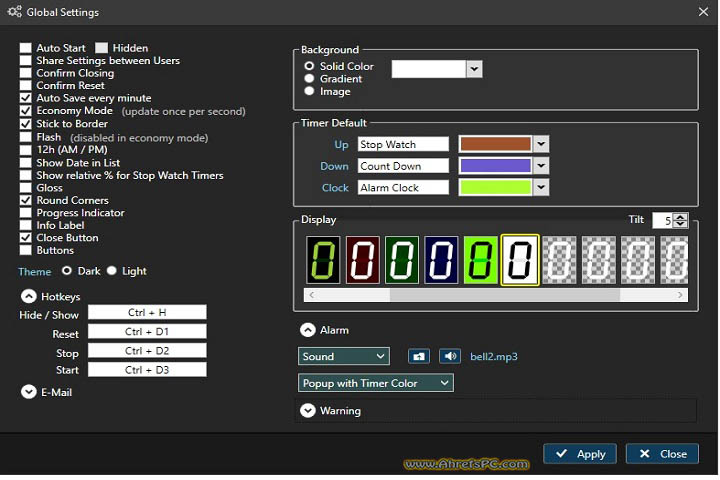Set the Reset hotkey field

pos(147,331)
